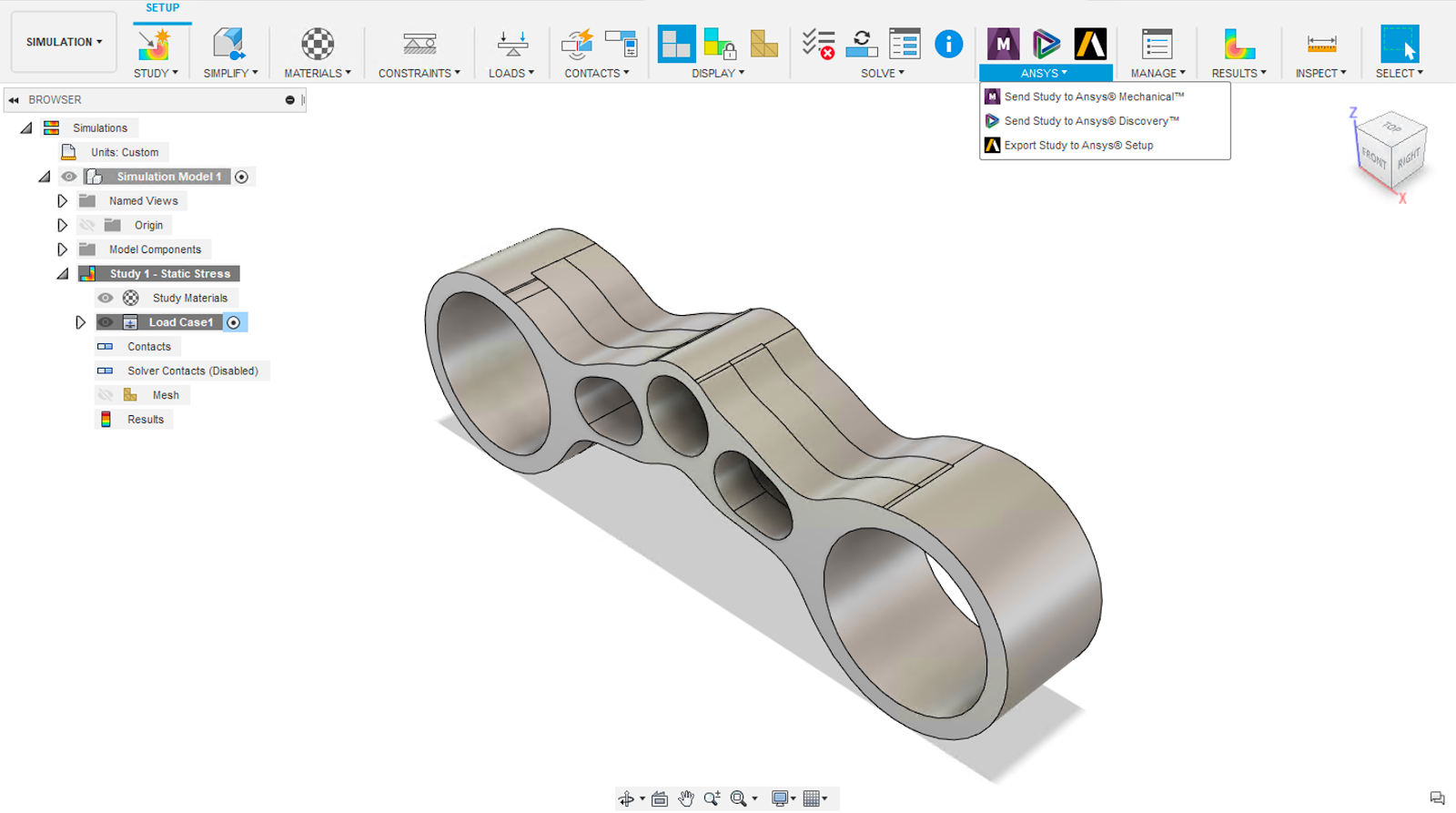Click the Pre-check icon in Solve group
This screenshot has width=1456, height=813.
tap(817, 44)
